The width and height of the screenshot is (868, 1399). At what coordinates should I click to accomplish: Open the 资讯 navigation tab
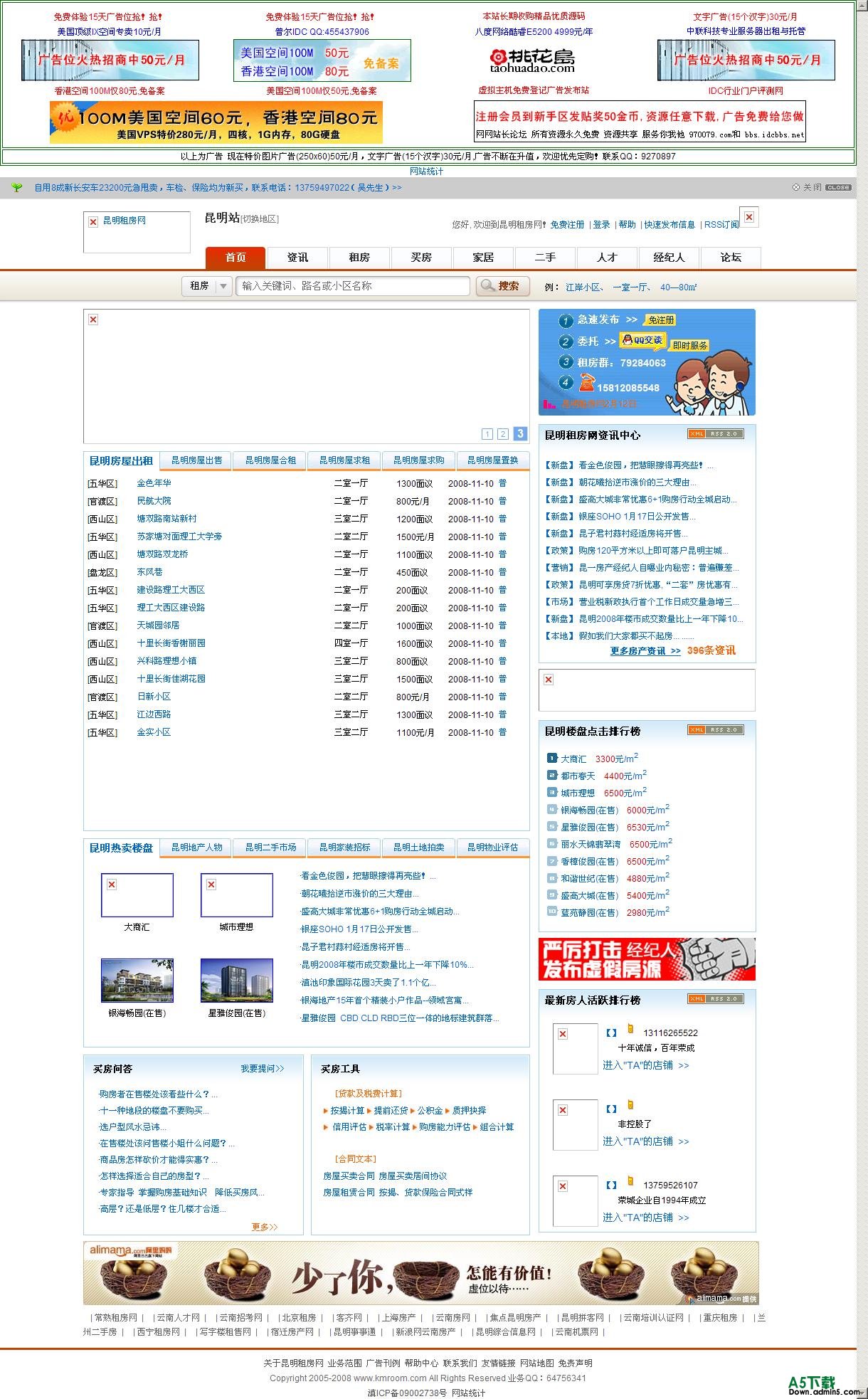point(297,258)
